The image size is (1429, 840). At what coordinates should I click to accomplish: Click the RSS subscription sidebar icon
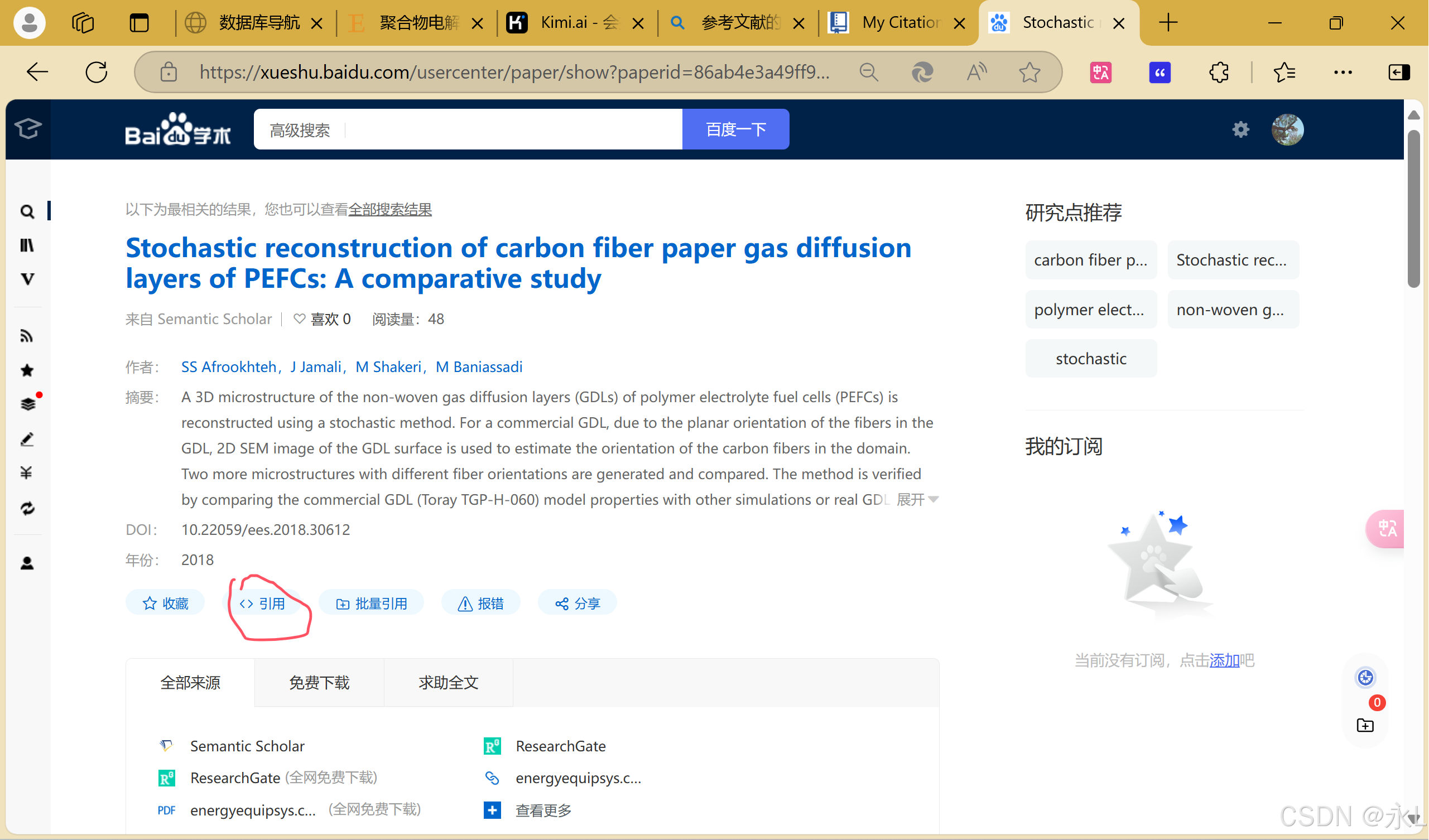pos(27,336)
